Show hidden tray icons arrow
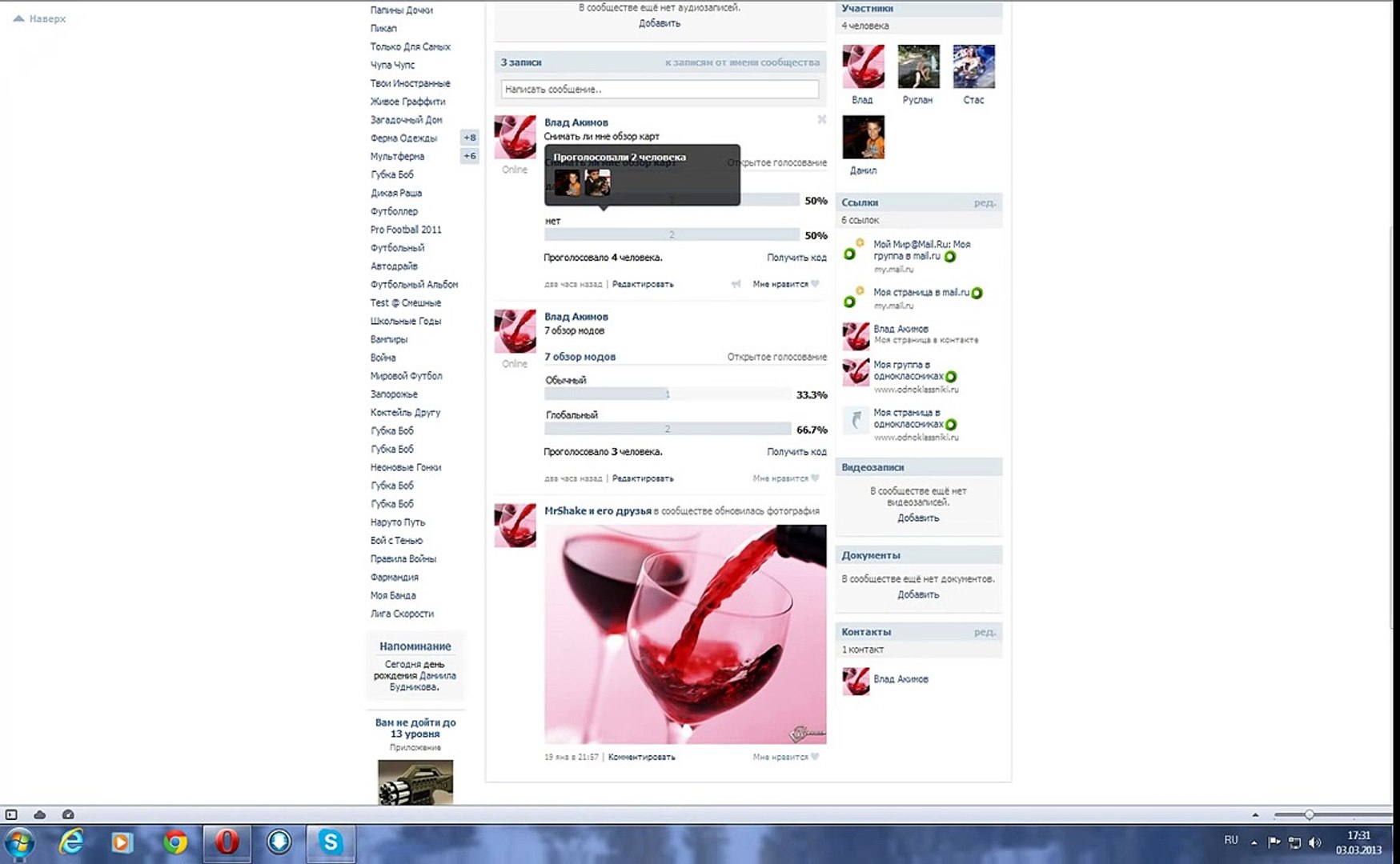Image resolution: width=1400 pixels, height=864 pixels. pos(1254,842)
